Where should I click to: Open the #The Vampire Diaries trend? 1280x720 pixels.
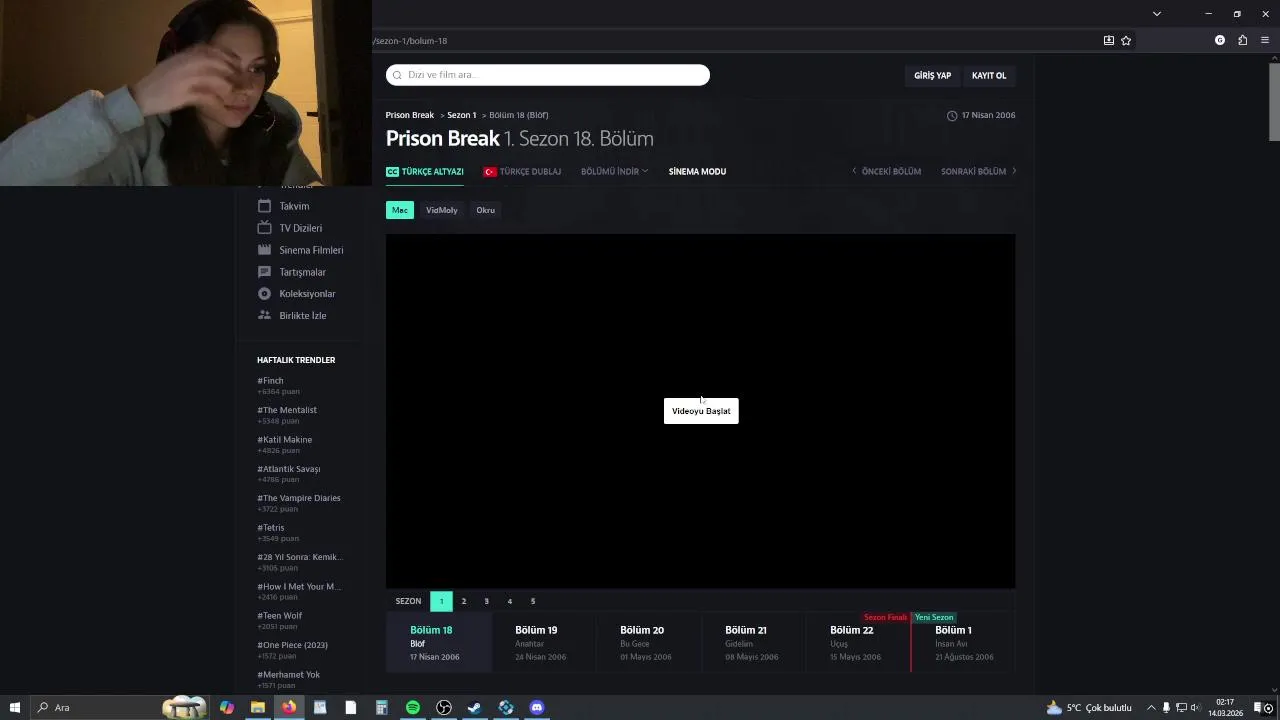(299, 498)
